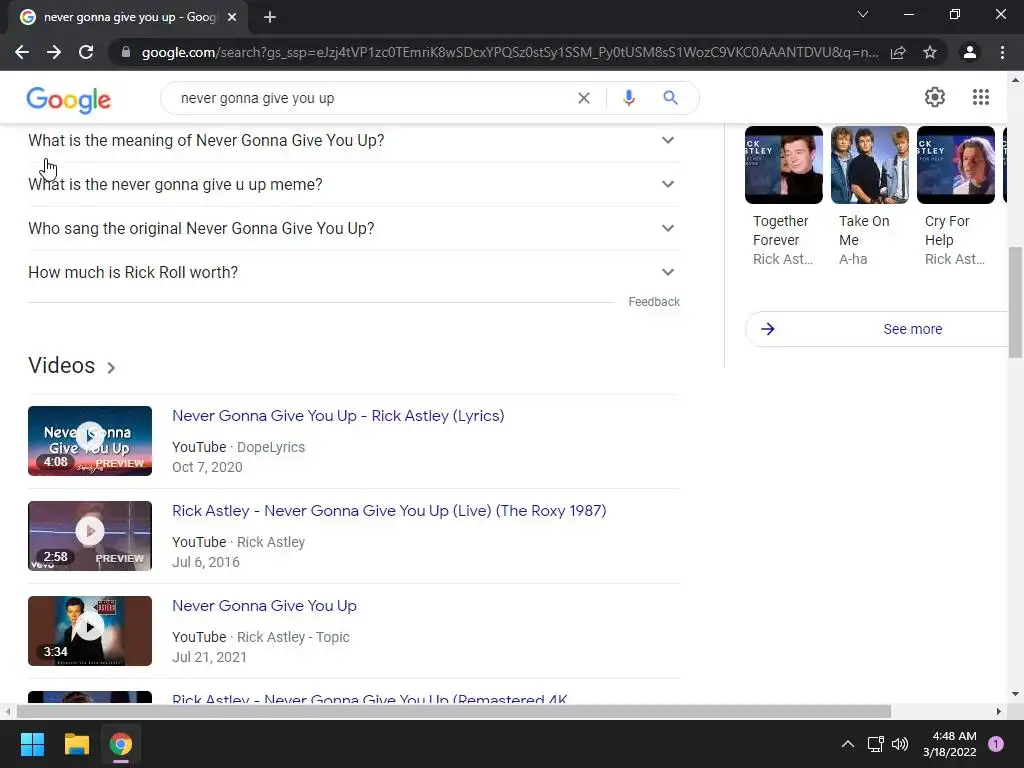1024x768 pixels.
Task: Go forward to the next page
Action: pyautogui.click(x=54, y=52)
